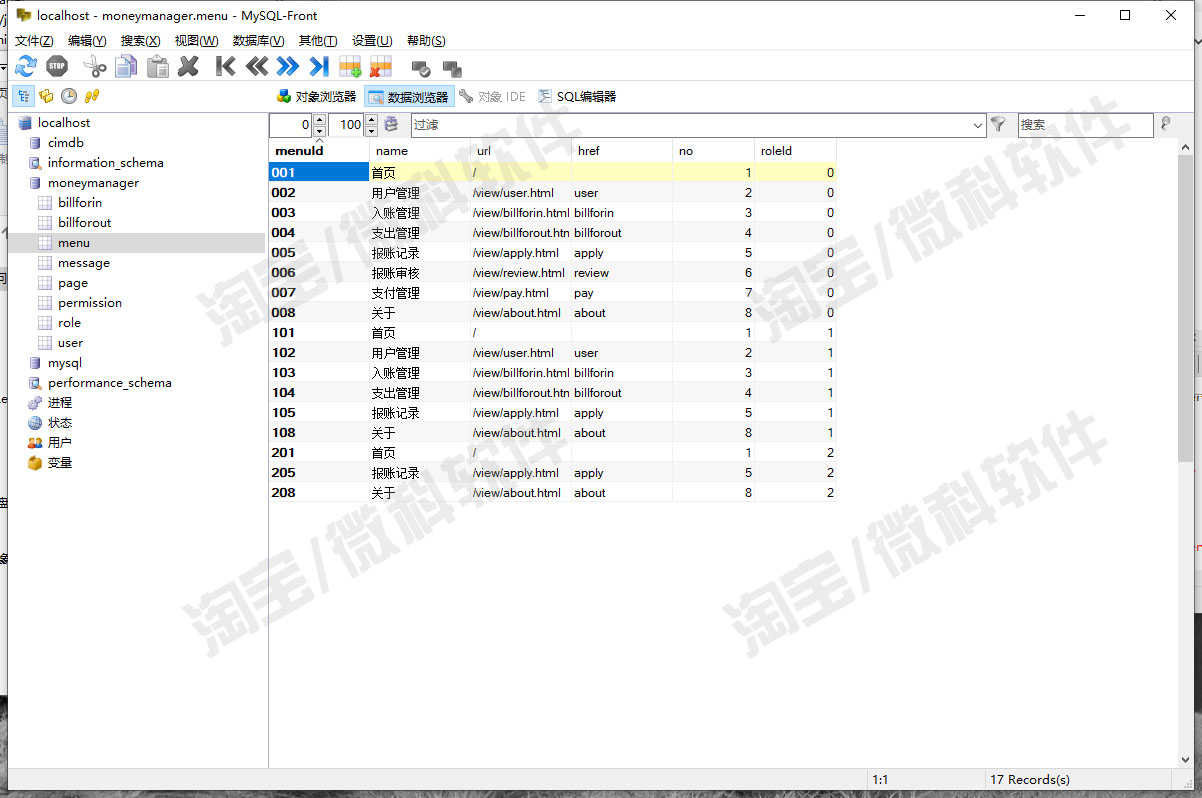Open the 文件 menu
Screen dimensions: 1202x798
coord(34,40)
